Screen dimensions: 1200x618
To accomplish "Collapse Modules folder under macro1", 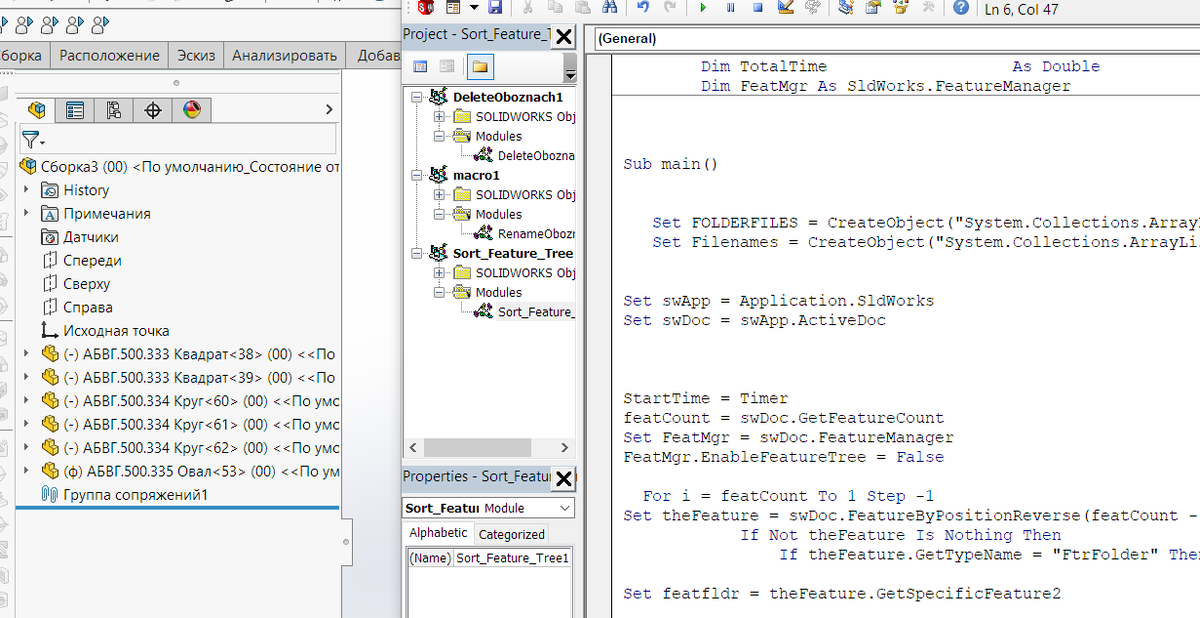I will pos(438,214).
